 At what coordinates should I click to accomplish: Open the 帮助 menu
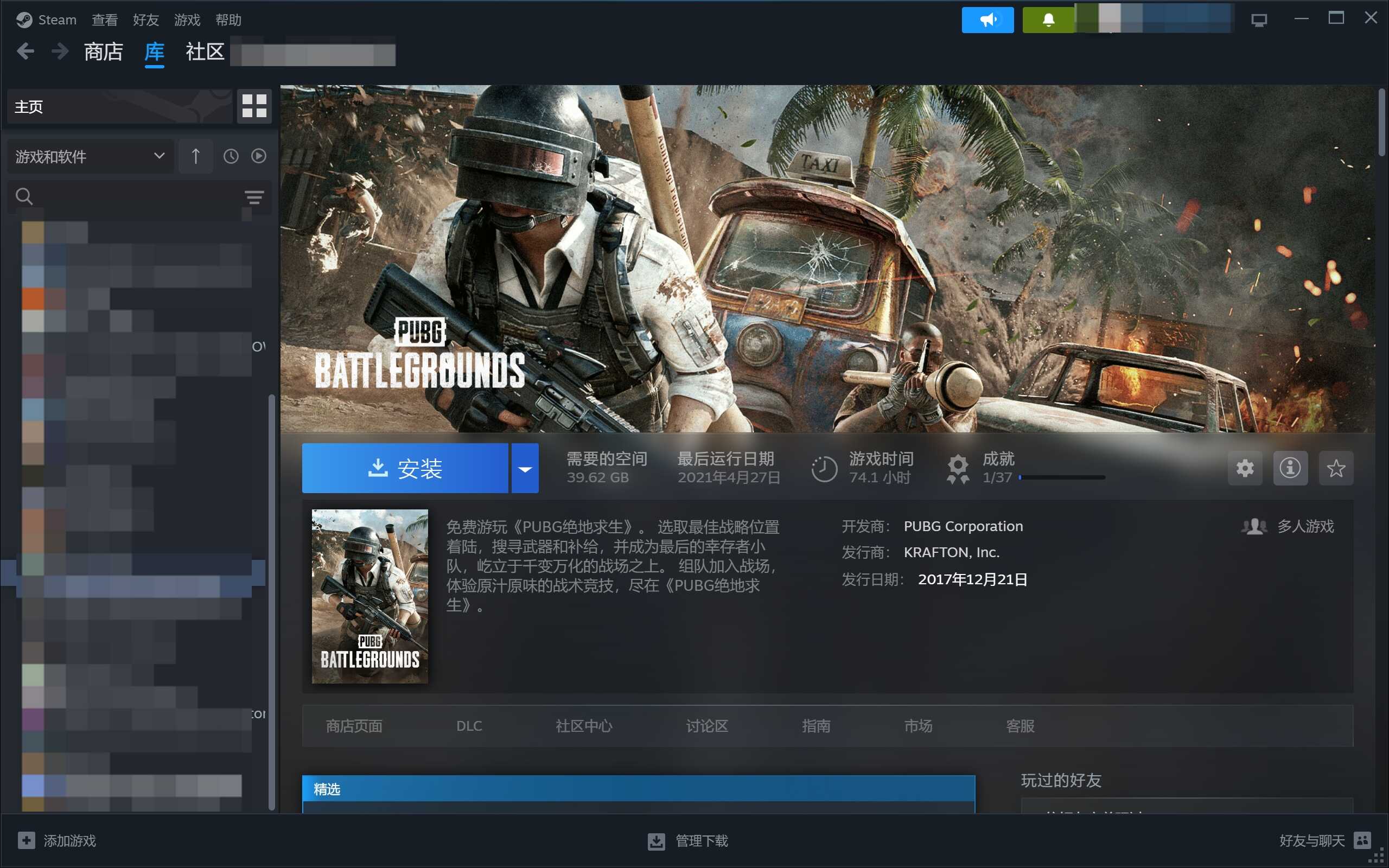tap(228, 20)
